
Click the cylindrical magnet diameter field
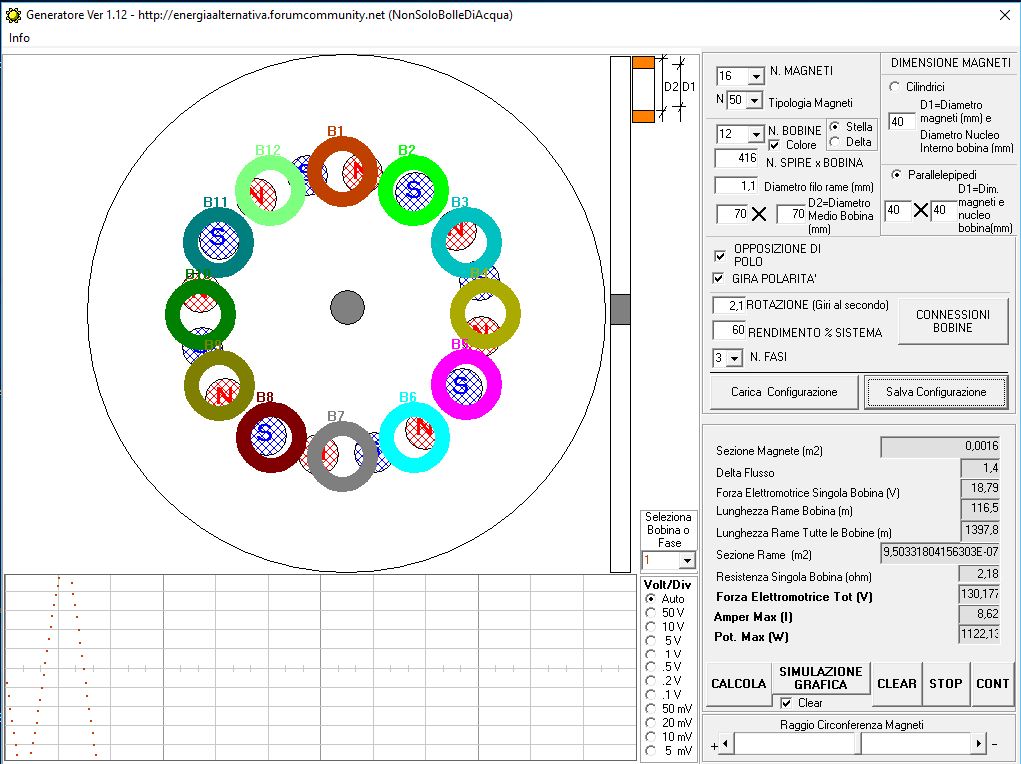point(901,122)
